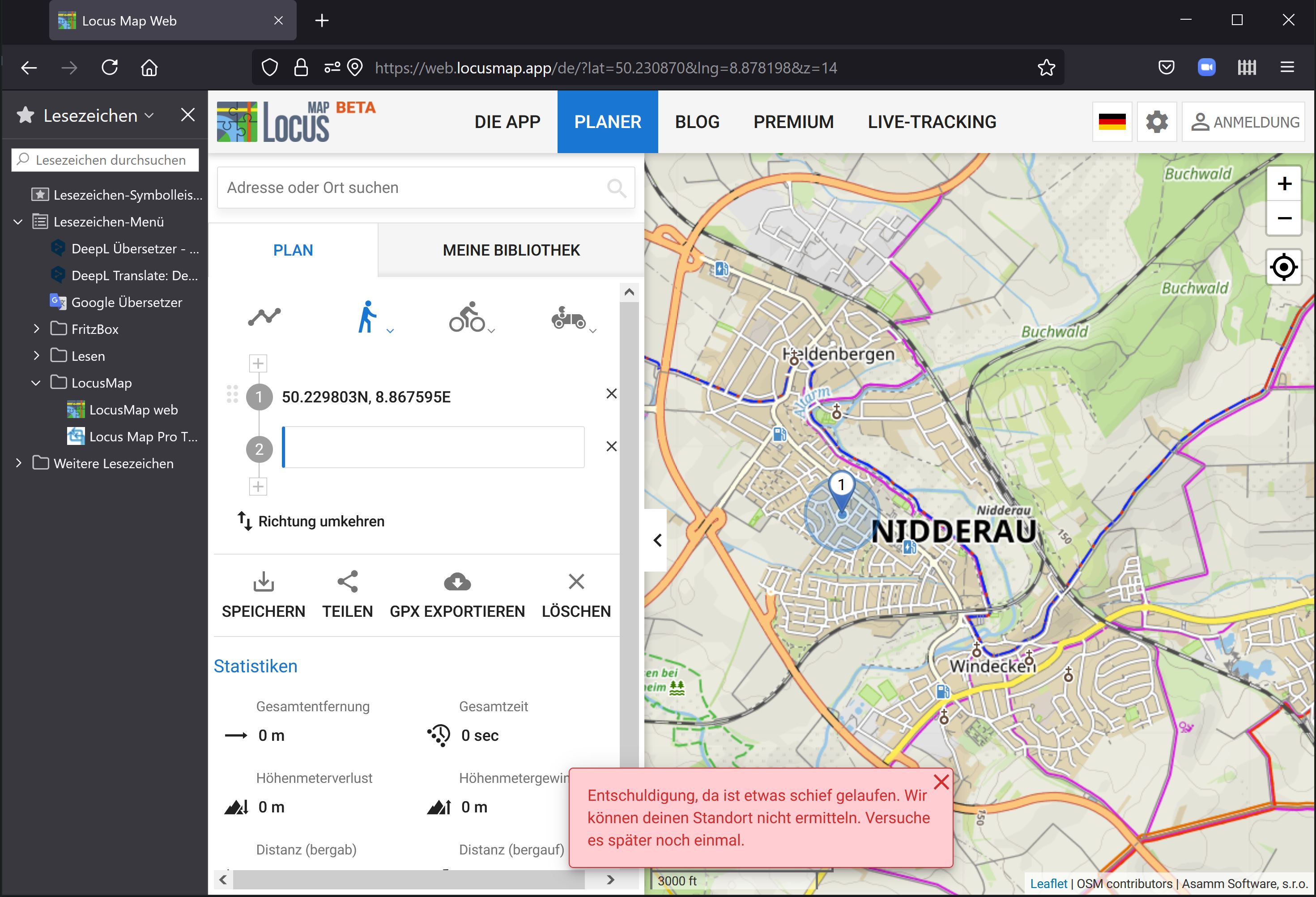The width and height of the screenshot is (1316, 897).
Task: Open a new browser tab
Action: pos(322,21)
